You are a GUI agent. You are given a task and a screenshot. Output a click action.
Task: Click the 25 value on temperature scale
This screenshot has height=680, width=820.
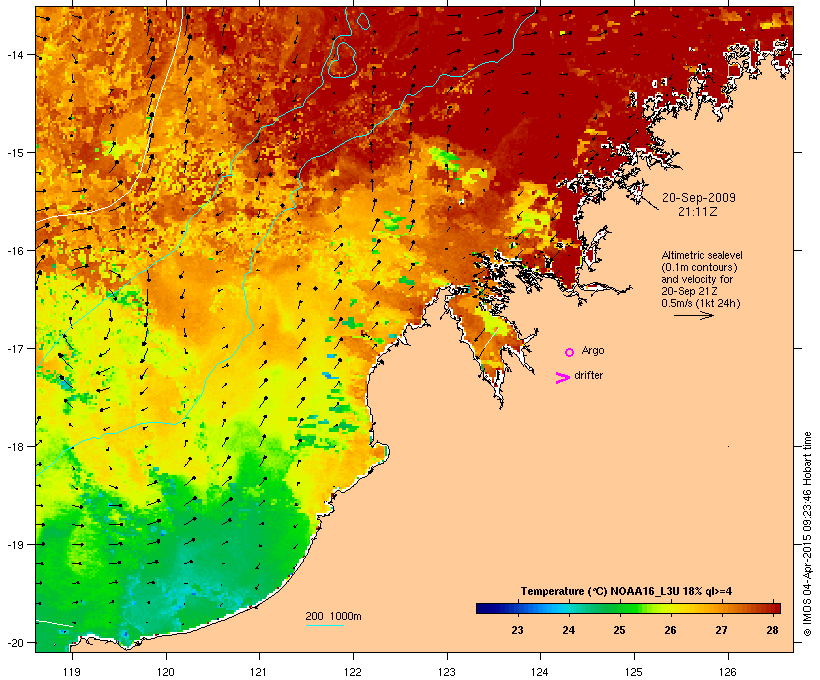[x=619, y=630]
